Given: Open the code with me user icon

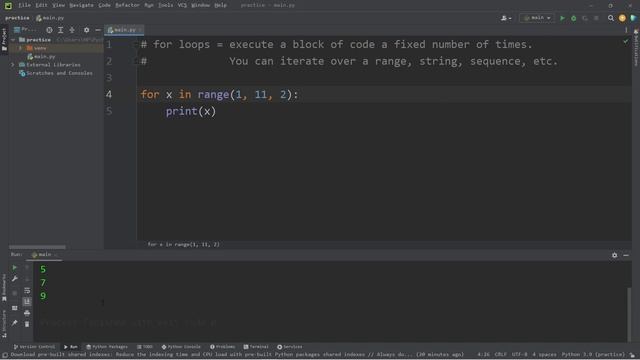Looking at the screenshot, I should tap(506, 18).
